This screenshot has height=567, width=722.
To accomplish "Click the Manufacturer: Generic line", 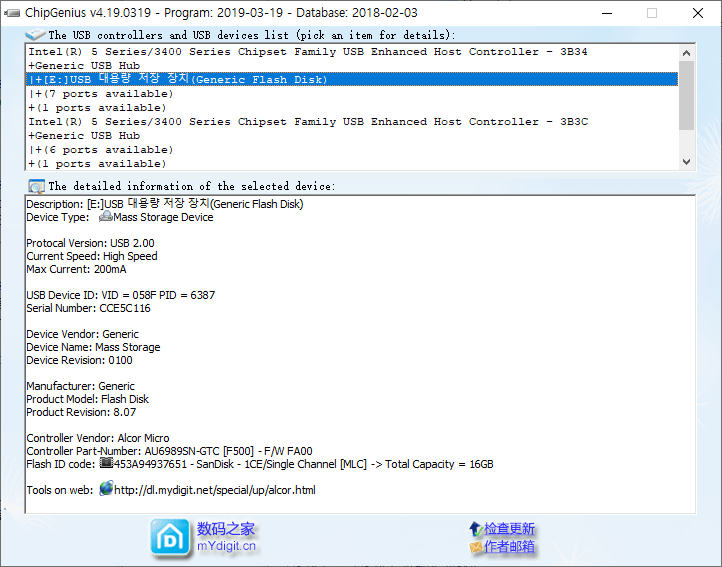I will tap(81, 386).
